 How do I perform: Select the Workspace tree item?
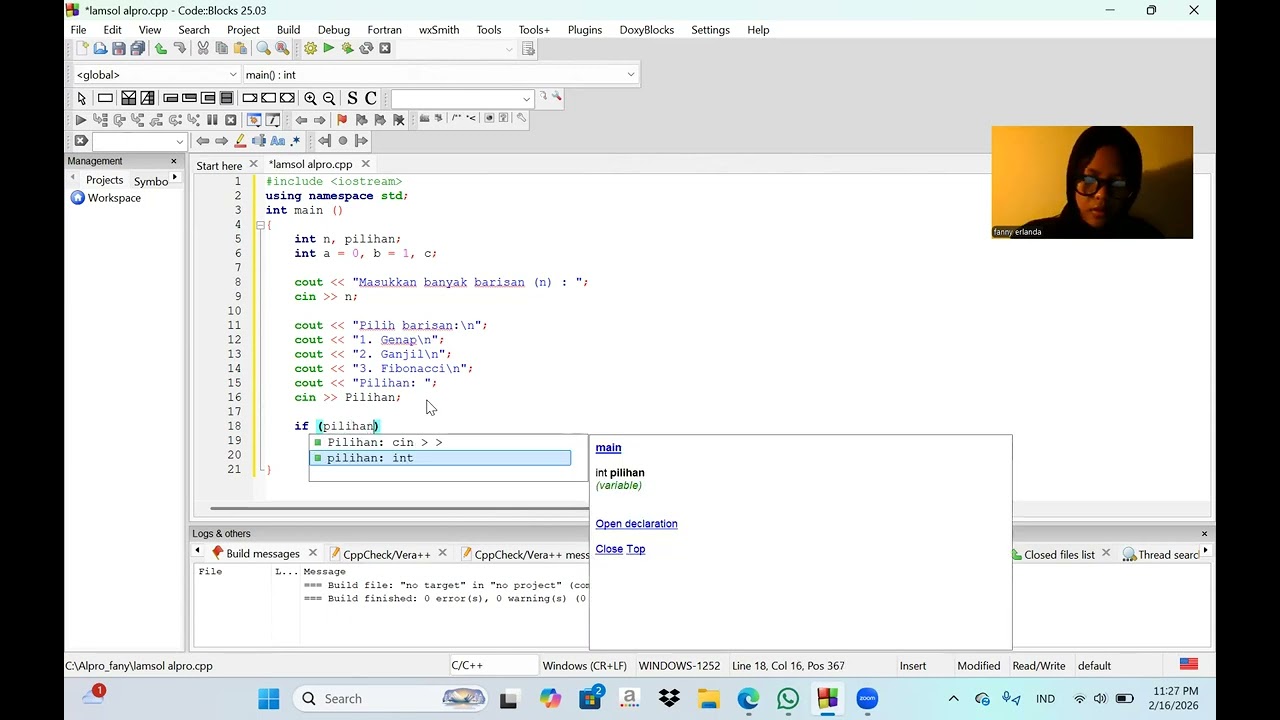(x=114, y=198)
